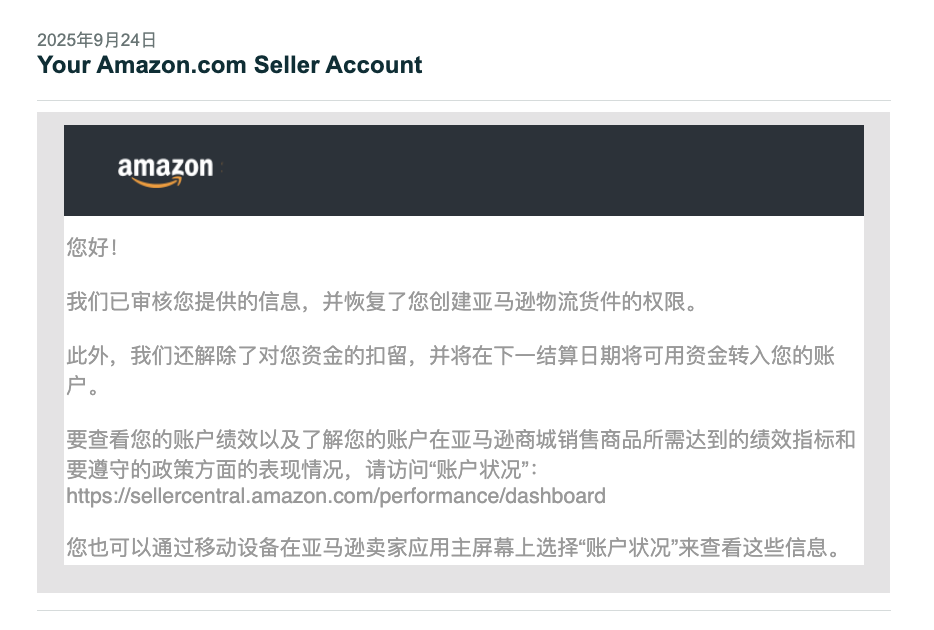Open the sellercentral performance dashboard link
The image size is (934, 630).
[336, 496]
